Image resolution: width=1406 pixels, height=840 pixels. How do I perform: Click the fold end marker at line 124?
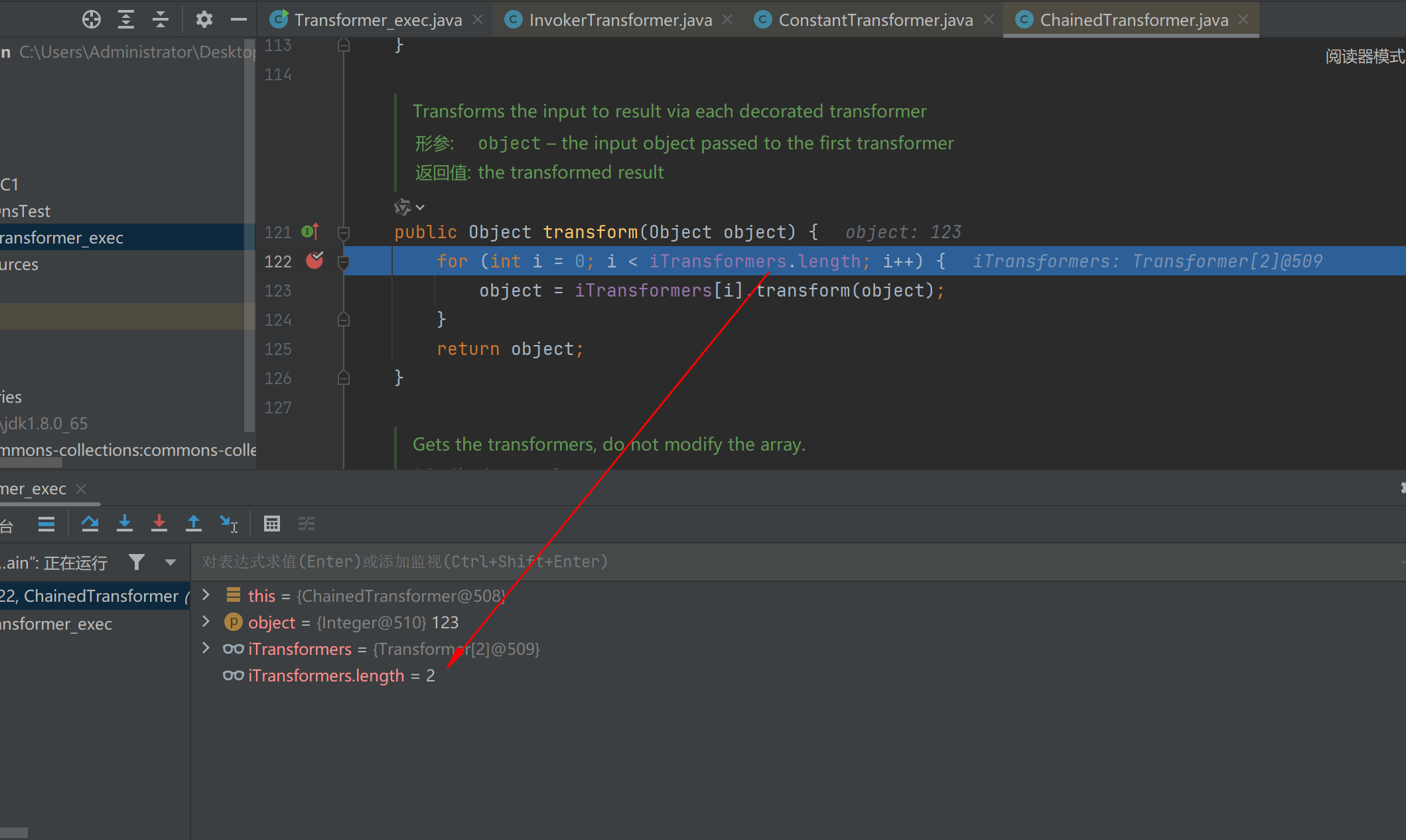(344, 320)
